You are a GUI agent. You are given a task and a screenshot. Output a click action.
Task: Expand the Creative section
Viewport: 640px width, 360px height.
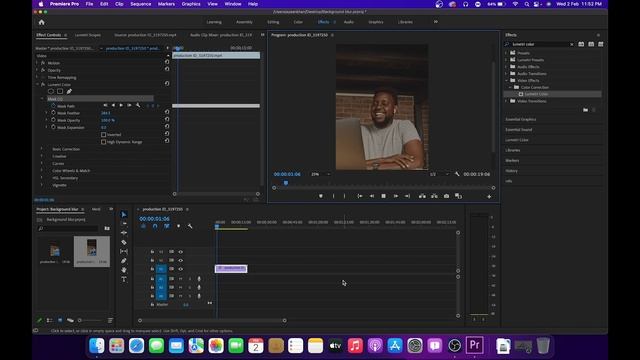coord(42,156)
